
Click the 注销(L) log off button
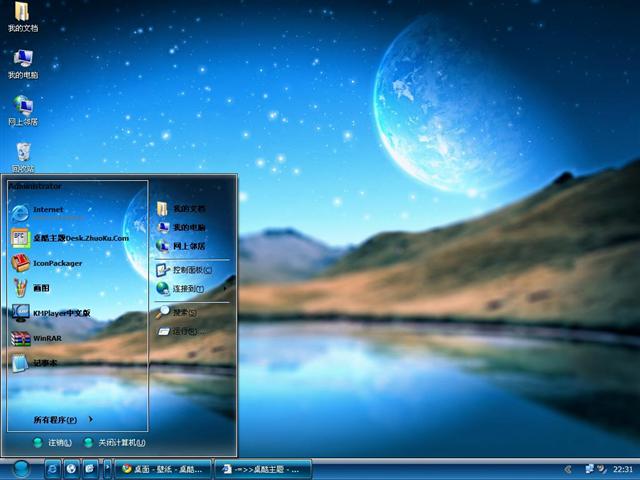click(x=52, y=442)
